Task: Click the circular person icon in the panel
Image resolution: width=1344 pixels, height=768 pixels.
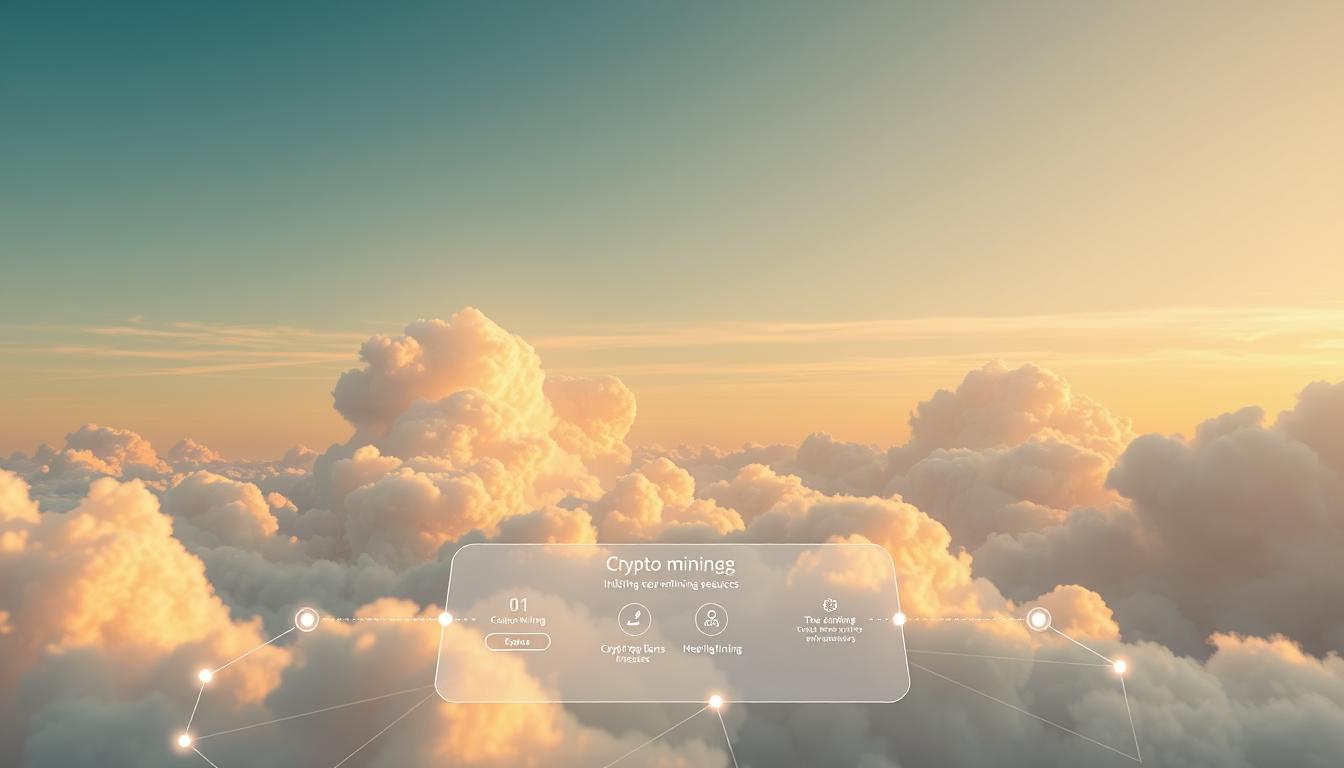Action: [x=711, y=619]
